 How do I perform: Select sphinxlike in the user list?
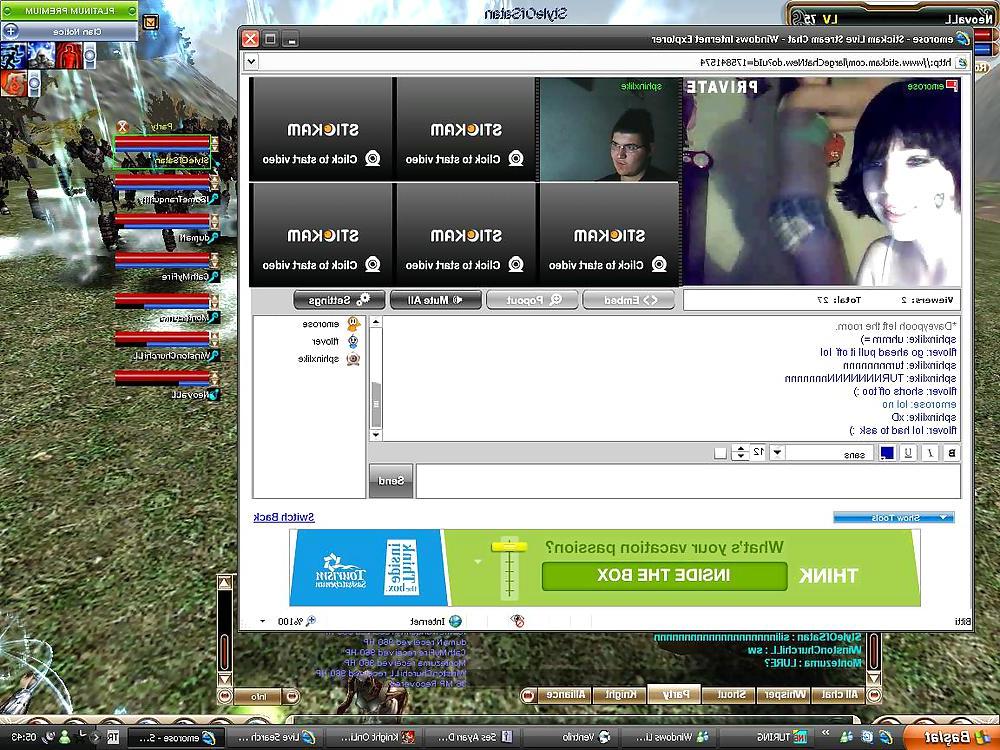318,358
